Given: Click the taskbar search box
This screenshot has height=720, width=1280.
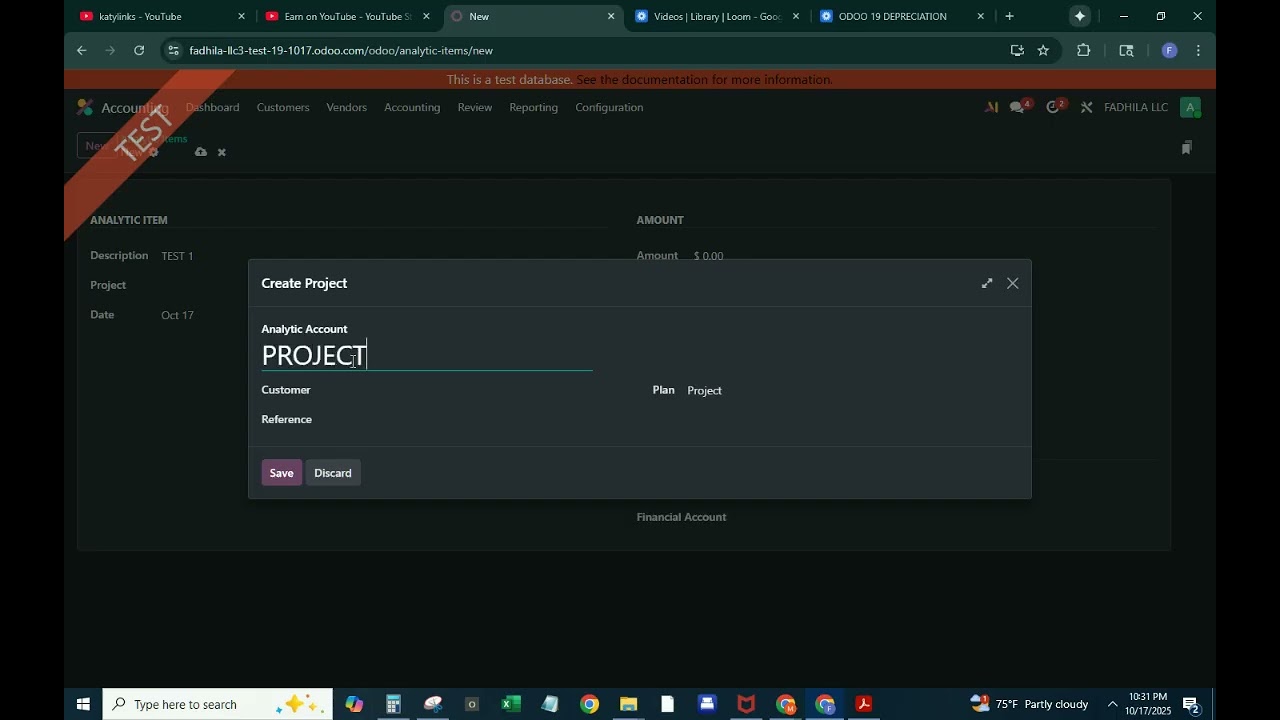Looking at the screenshot, I should (217, 704).
